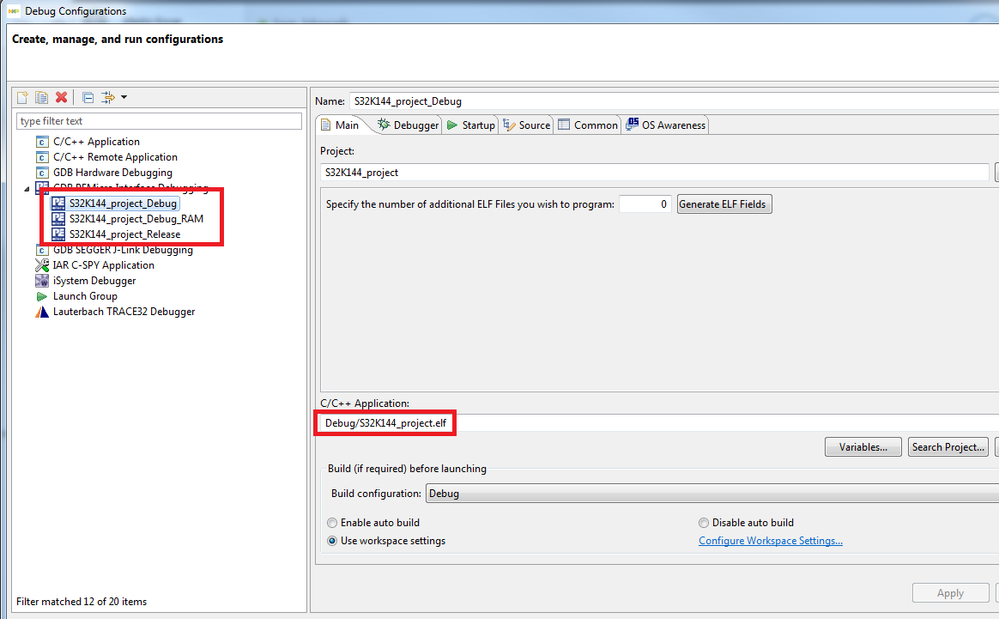Image resolution: width=999 pixels, height=619 pixels.
Task: Select Enable auto build radio button
Action: (x=332, y=523)
